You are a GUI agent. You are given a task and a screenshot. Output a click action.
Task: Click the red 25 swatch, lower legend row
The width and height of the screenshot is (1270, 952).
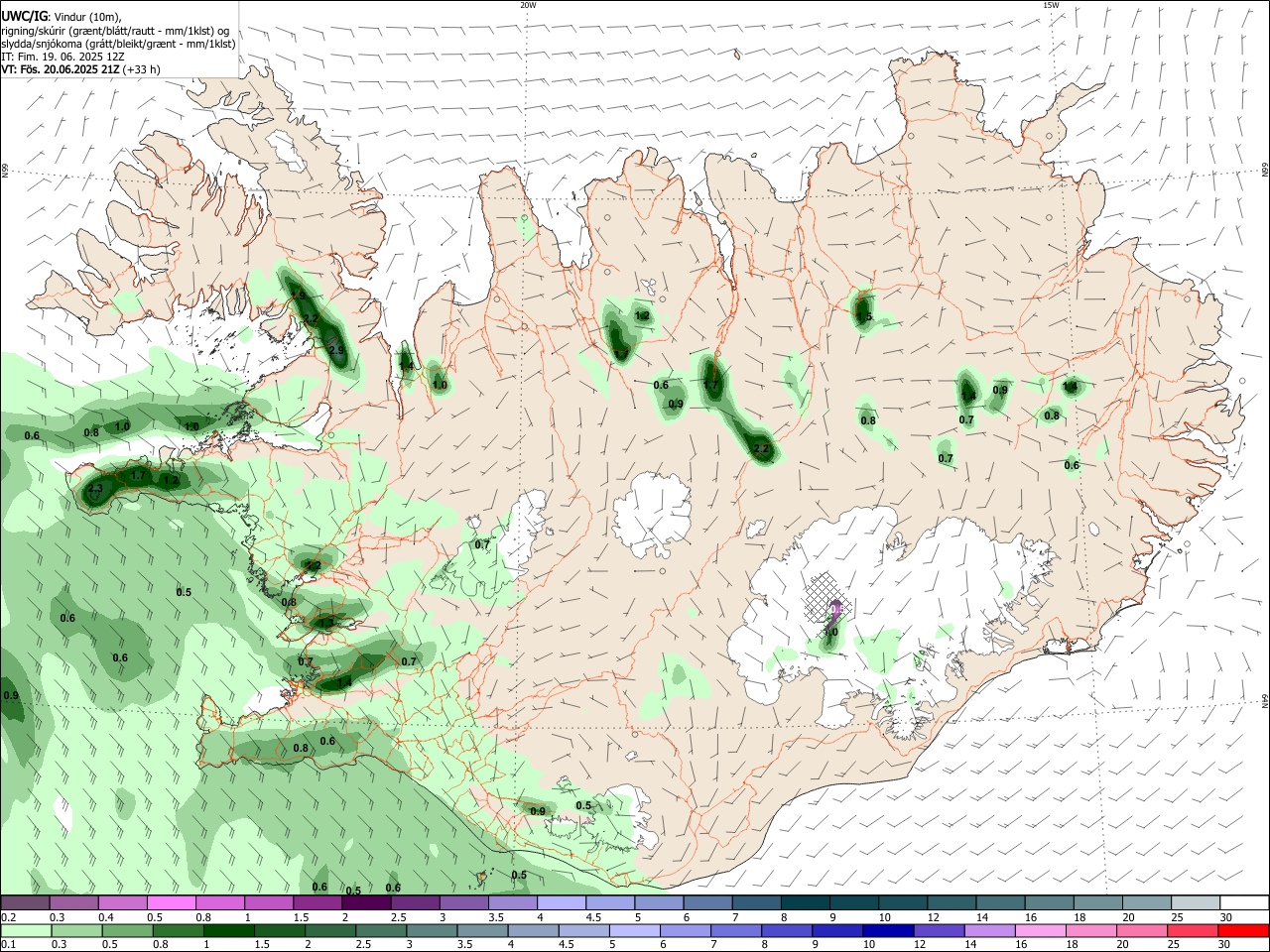1193,931
